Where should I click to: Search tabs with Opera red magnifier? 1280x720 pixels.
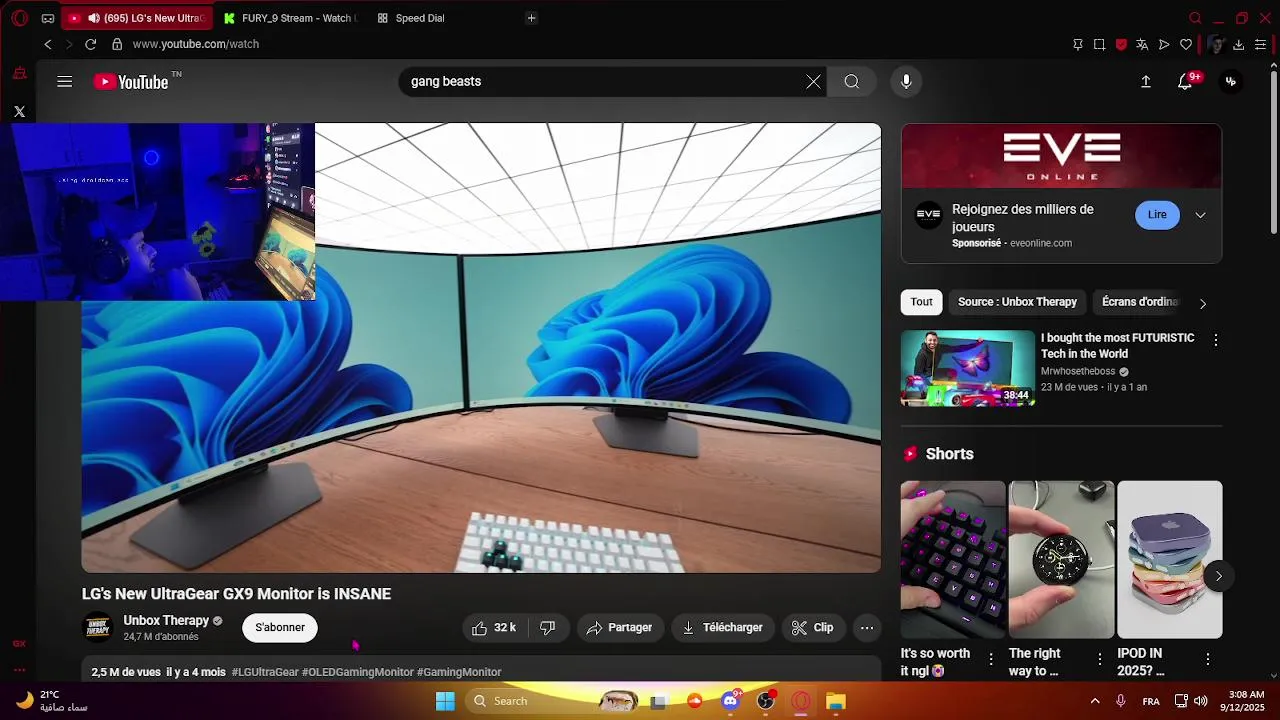(x=1195, y=18)
